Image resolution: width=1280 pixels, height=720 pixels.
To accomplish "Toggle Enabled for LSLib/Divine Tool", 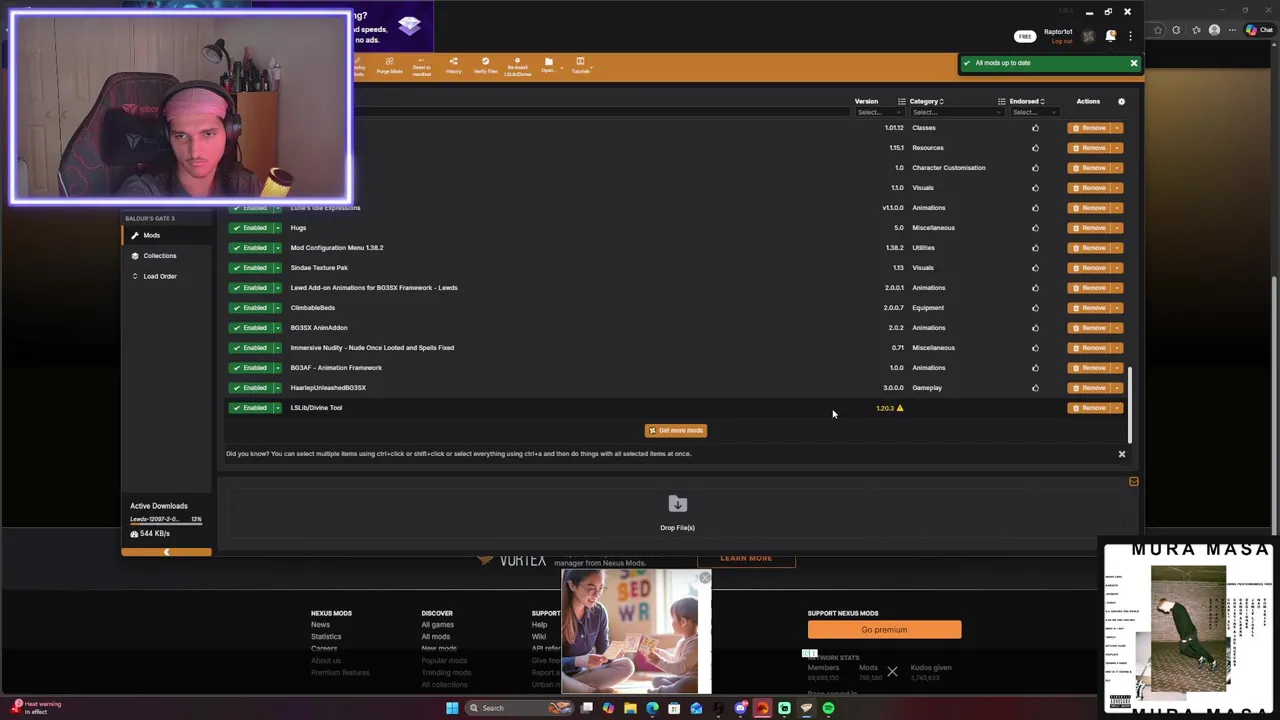I will [x=250, y=408].
